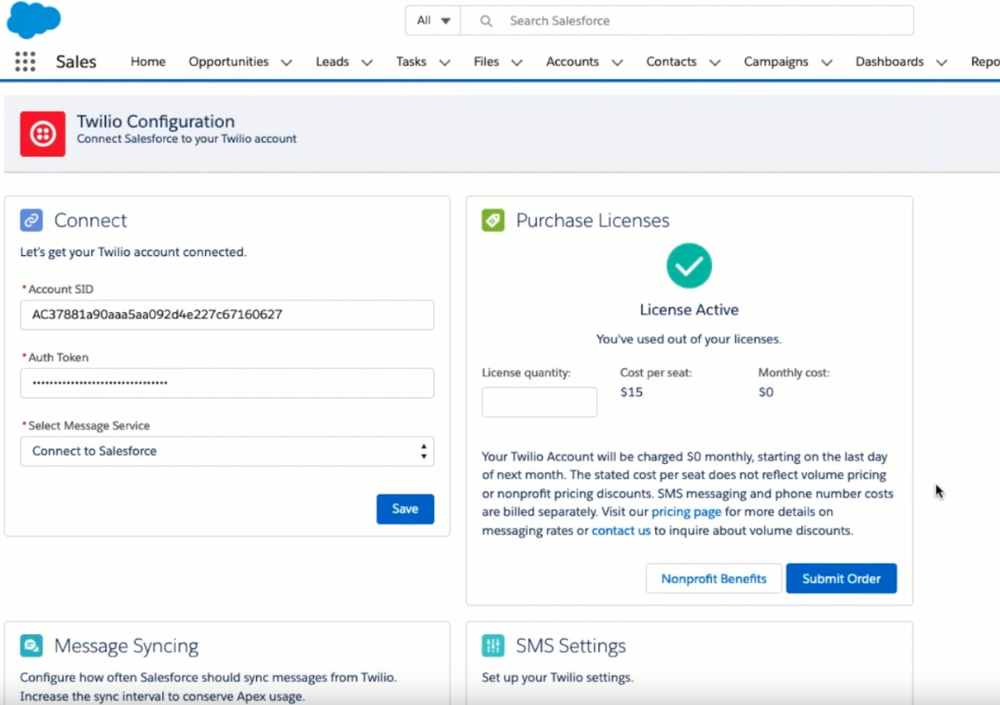Open the App Launcher waffle grid
Image resolution: width=1000 pixels, height=705 pixels.
click(x=24, y=61)
